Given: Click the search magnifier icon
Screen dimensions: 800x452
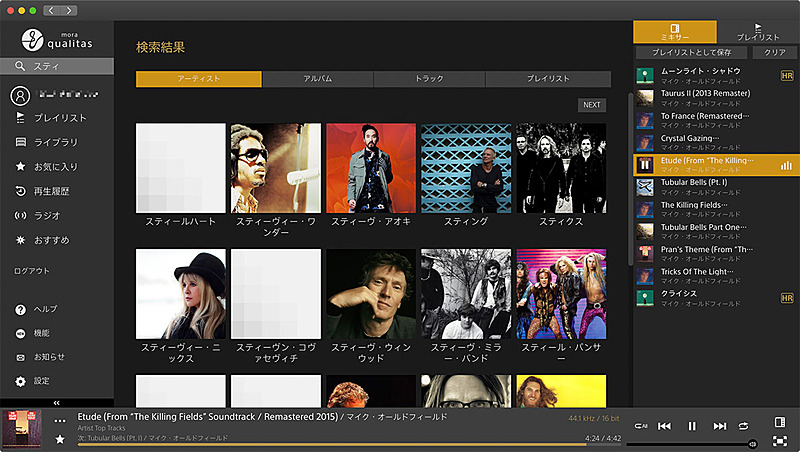Looking at the screenshot, I should click(20, 66).
